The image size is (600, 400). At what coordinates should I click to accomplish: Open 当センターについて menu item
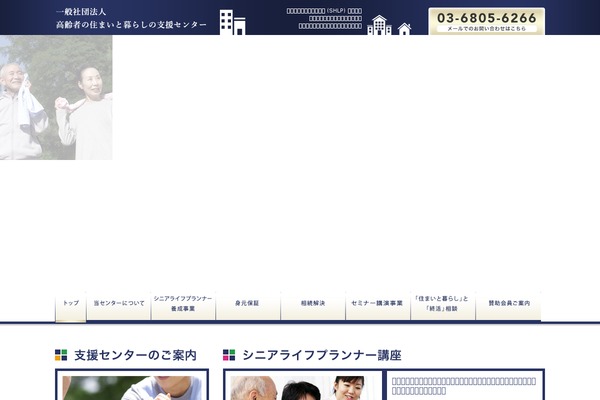(x=119, y=305)
